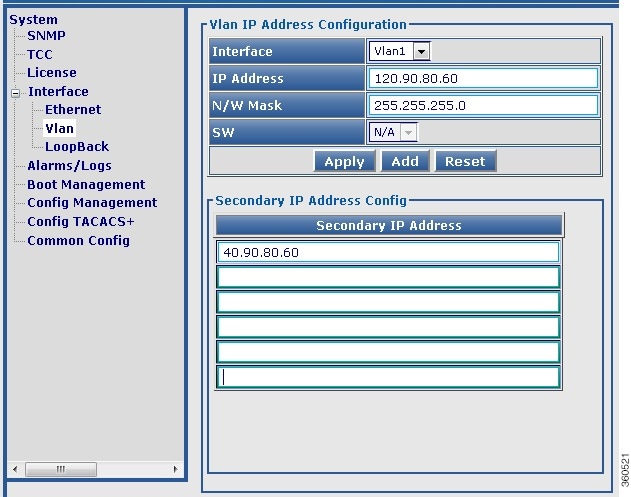Screen dimensions: 631x497
Task: Click the sidebar scrollbar left arrow
Action: pos(15,469)
